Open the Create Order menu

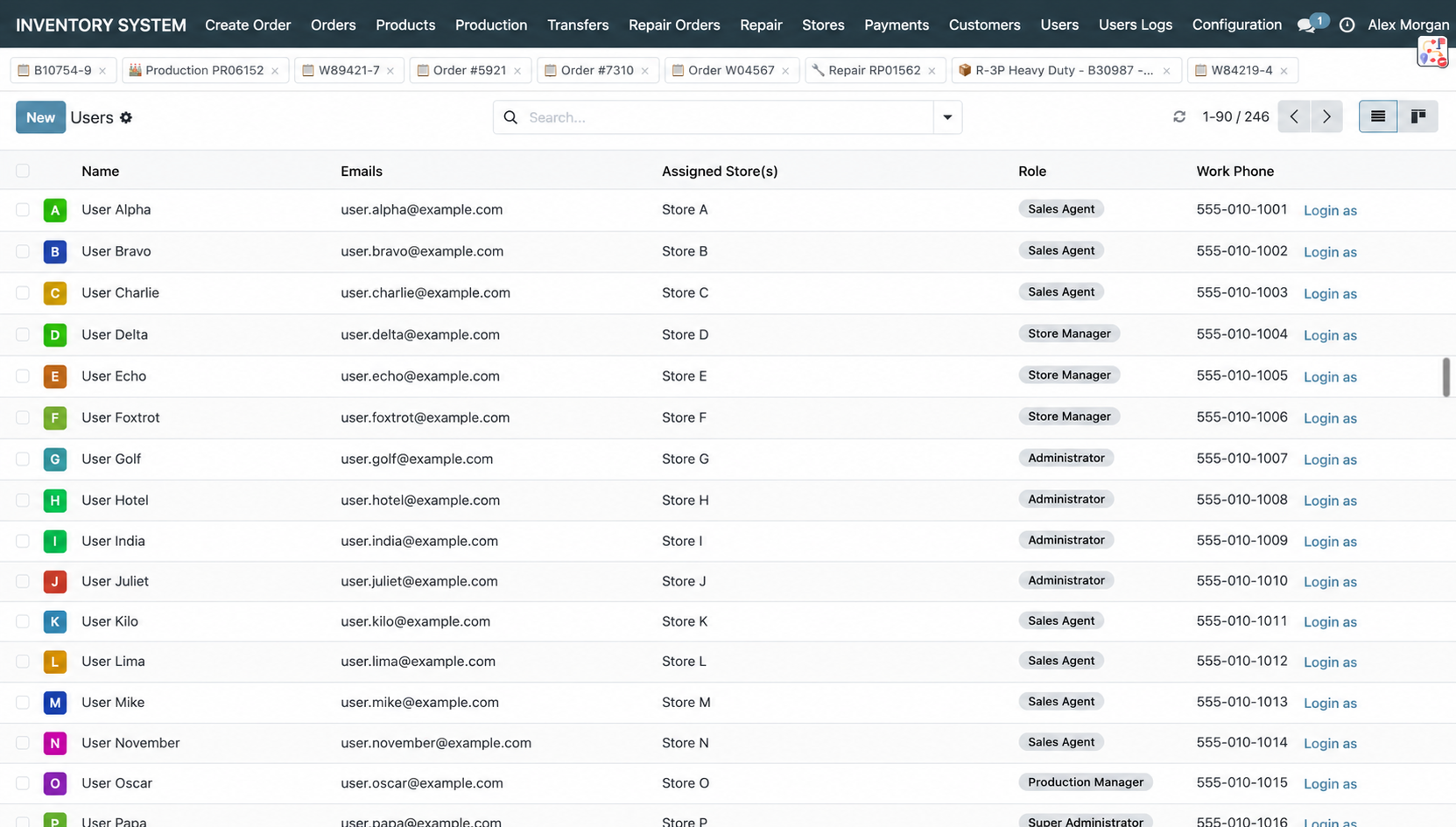[248, 25]
